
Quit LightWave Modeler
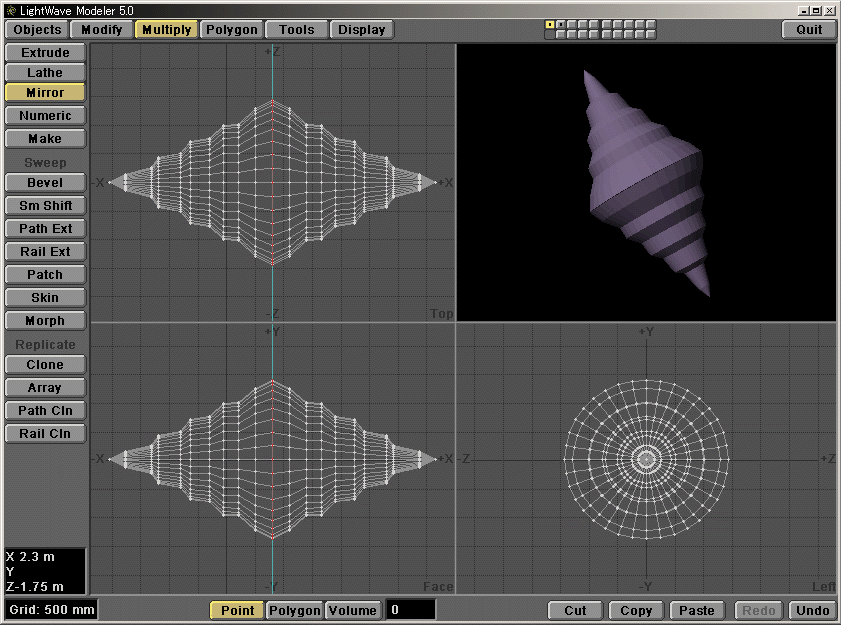[x=808, y=29]
